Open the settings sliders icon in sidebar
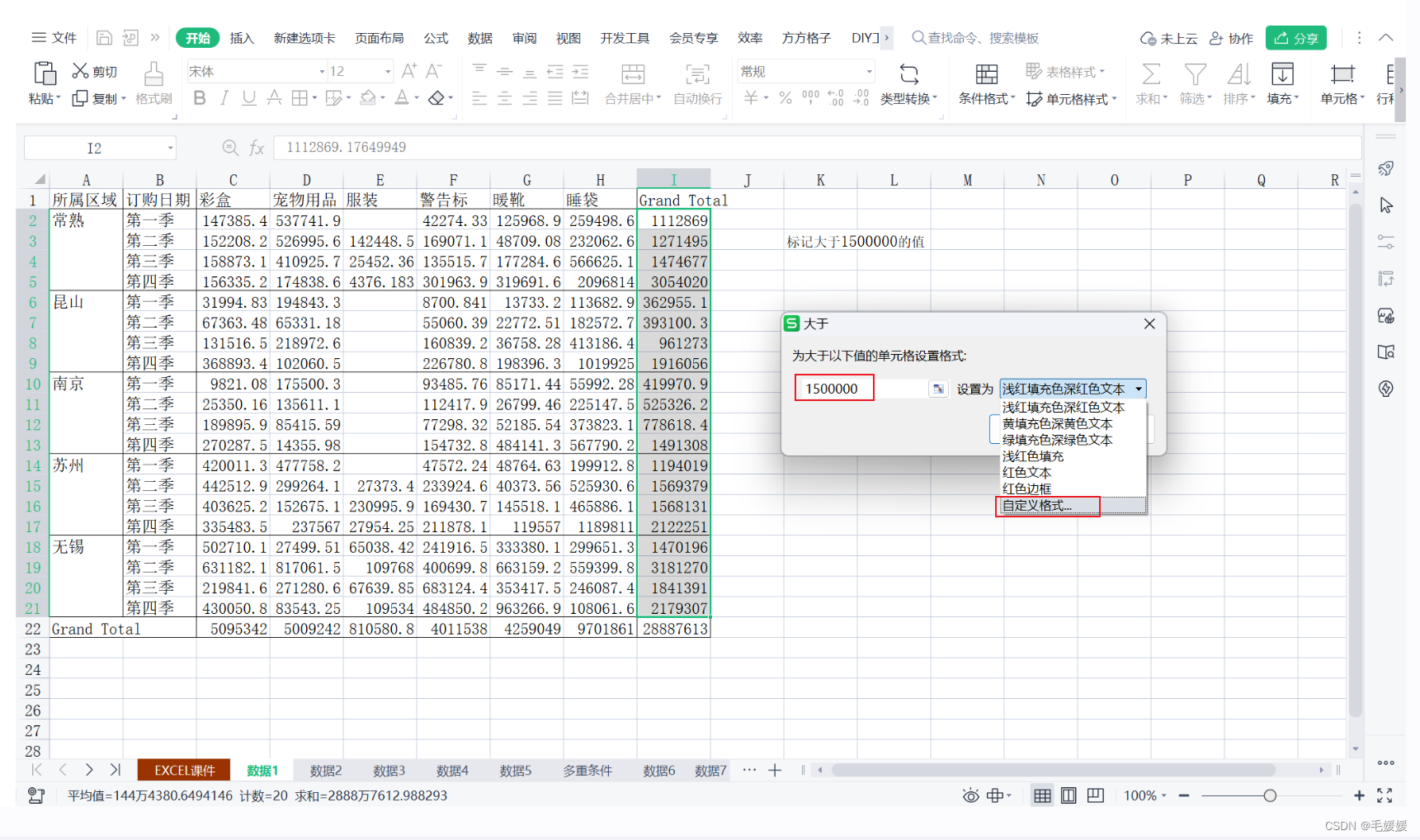This screenshot has height=840, width=1420. pos(1386,242)
